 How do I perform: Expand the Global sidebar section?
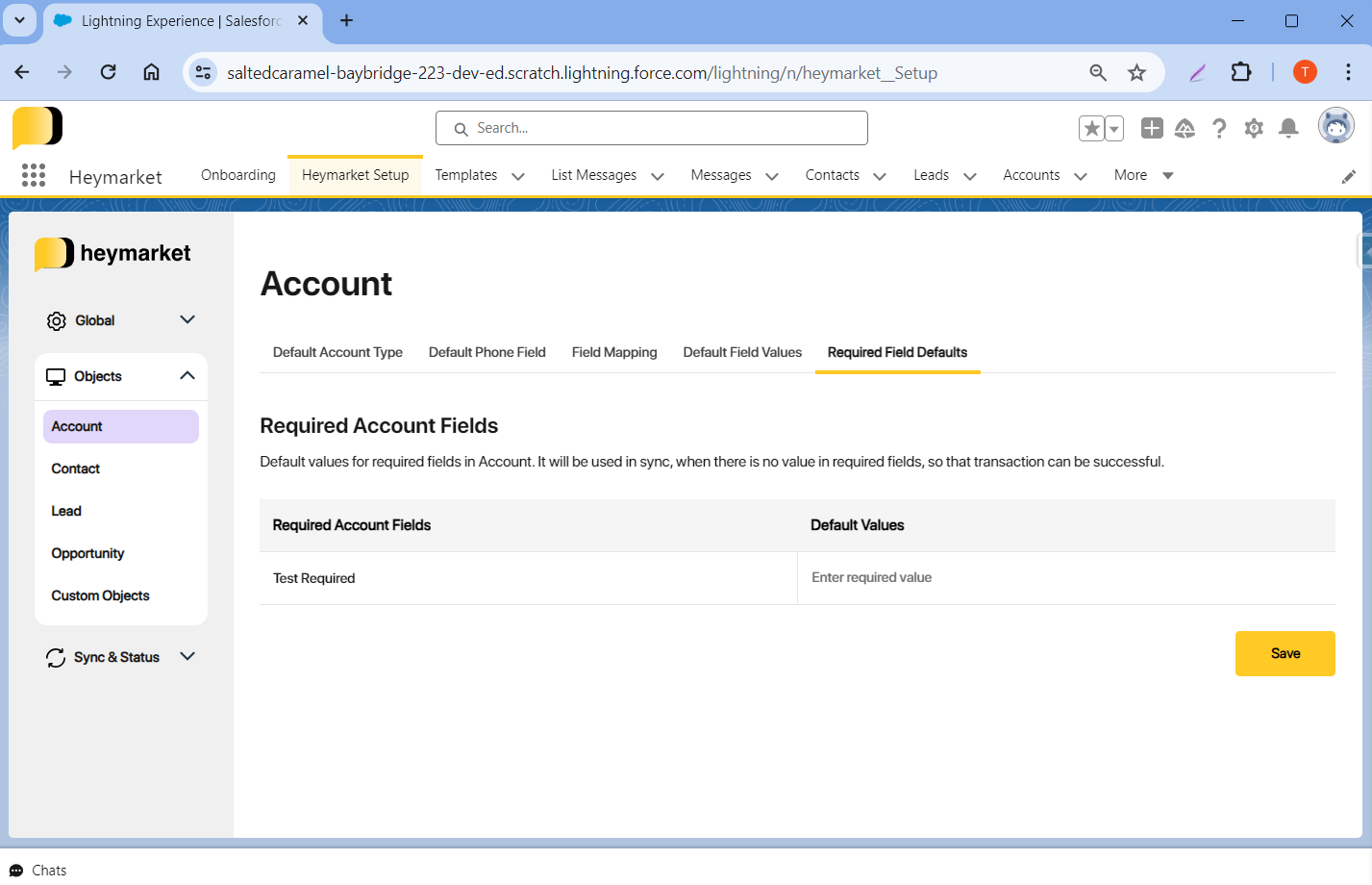187,319
